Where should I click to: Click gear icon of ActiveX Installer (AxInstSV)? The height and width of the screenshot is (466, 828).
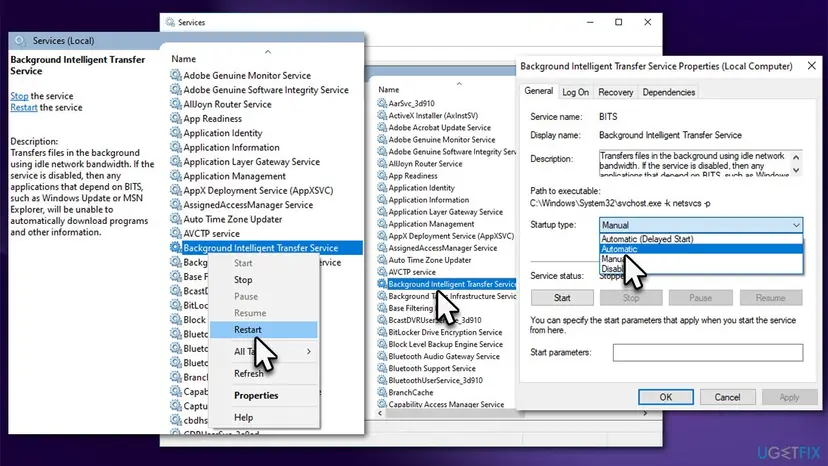[382, 115]
